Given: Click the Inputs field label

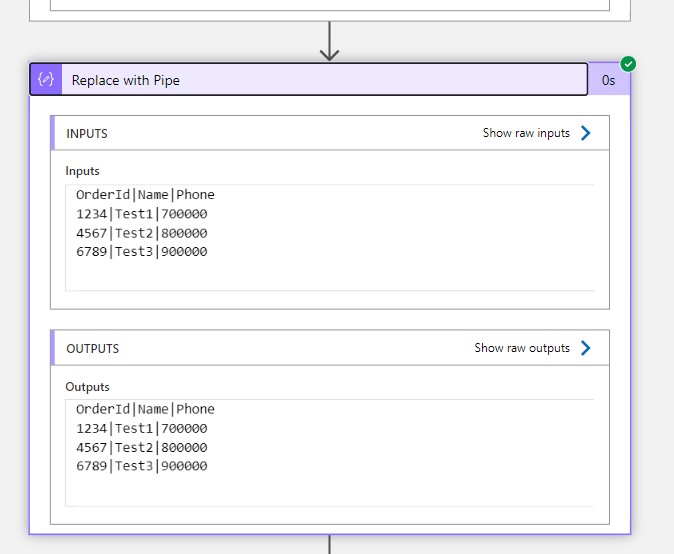Looking at the screenshot, I should click(83, 171).
